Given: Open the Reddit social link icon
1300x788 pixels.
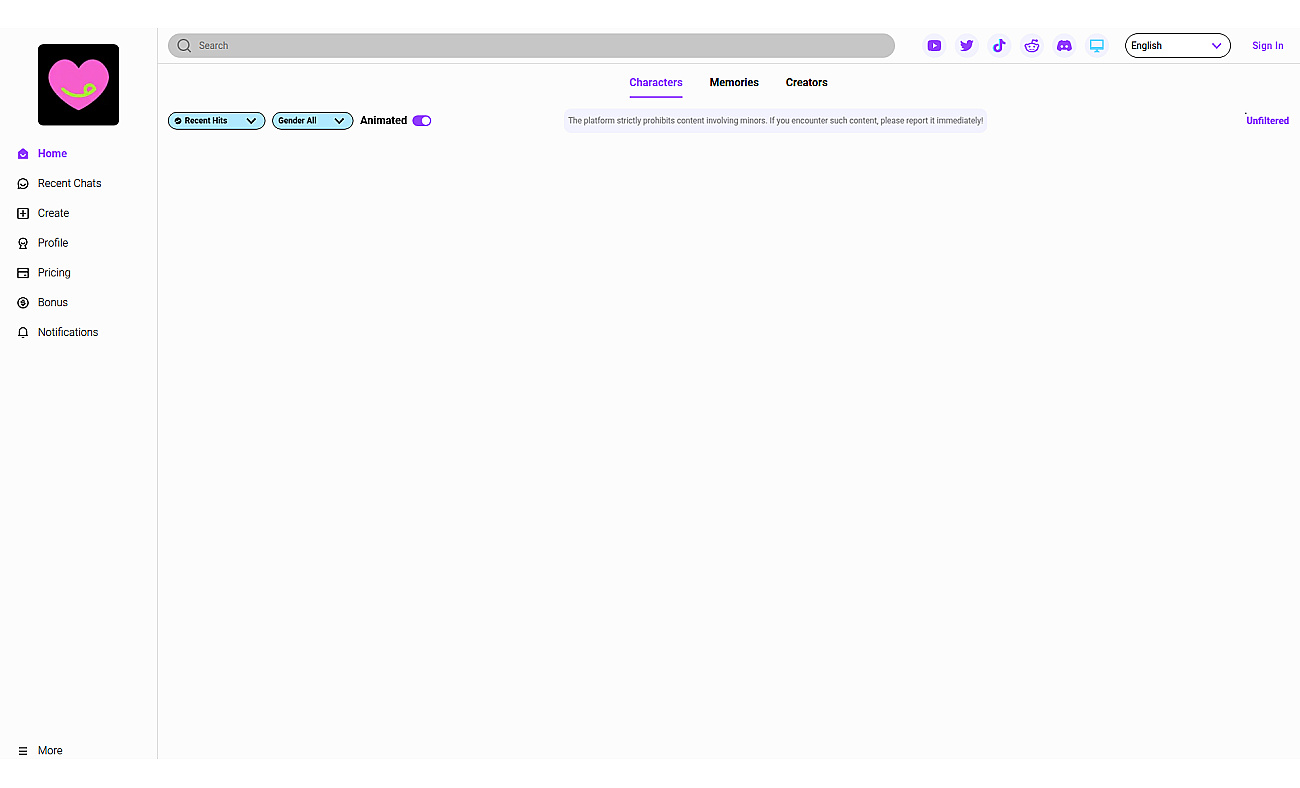Looking at the screenshot, I should click(x=1032, y=46).
